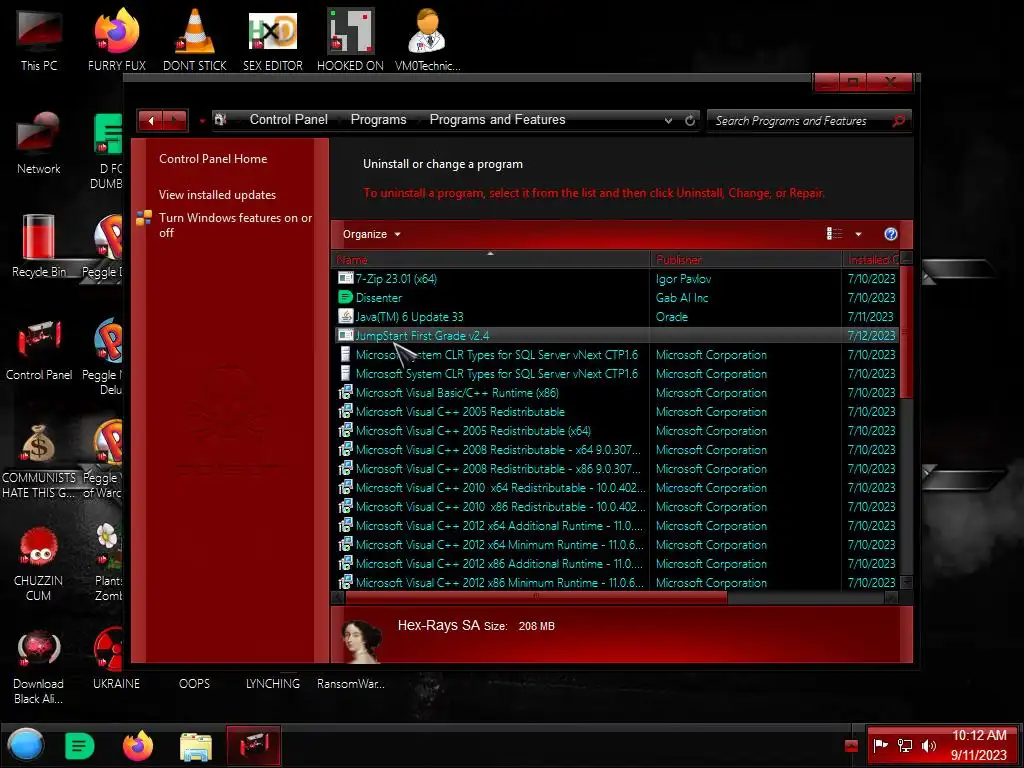
Task: Open the LYNCHING desktop item
Action: 272,683
